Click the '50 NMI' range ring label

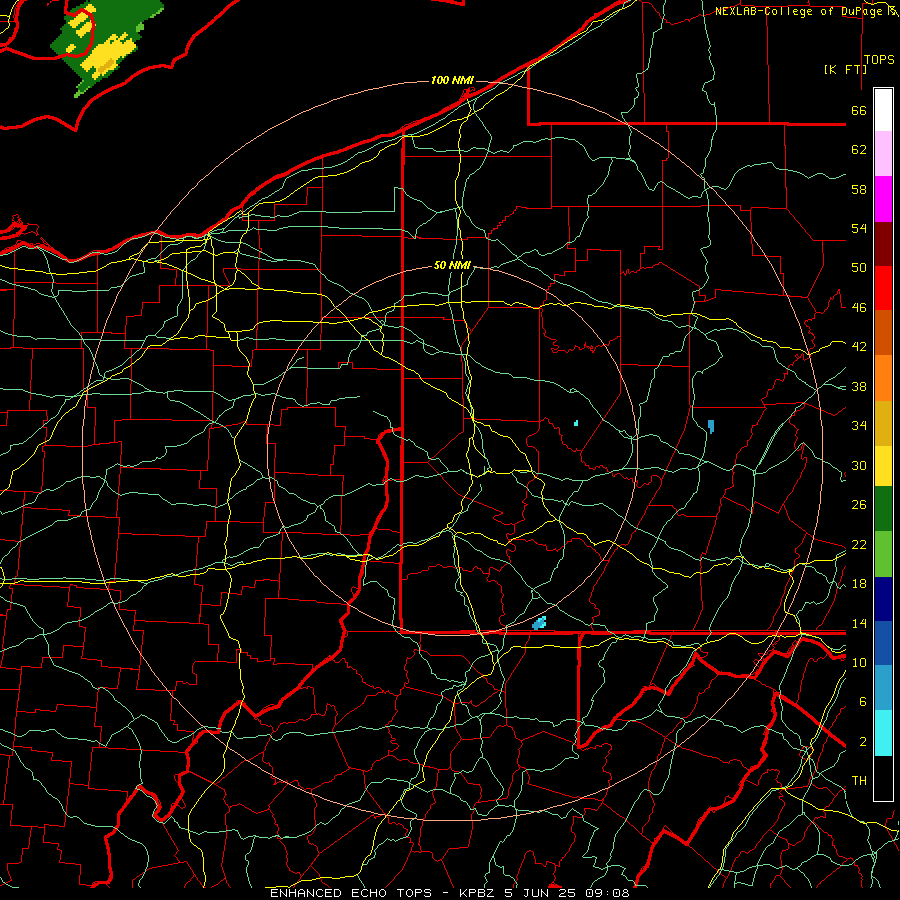[x=452, y=265]
